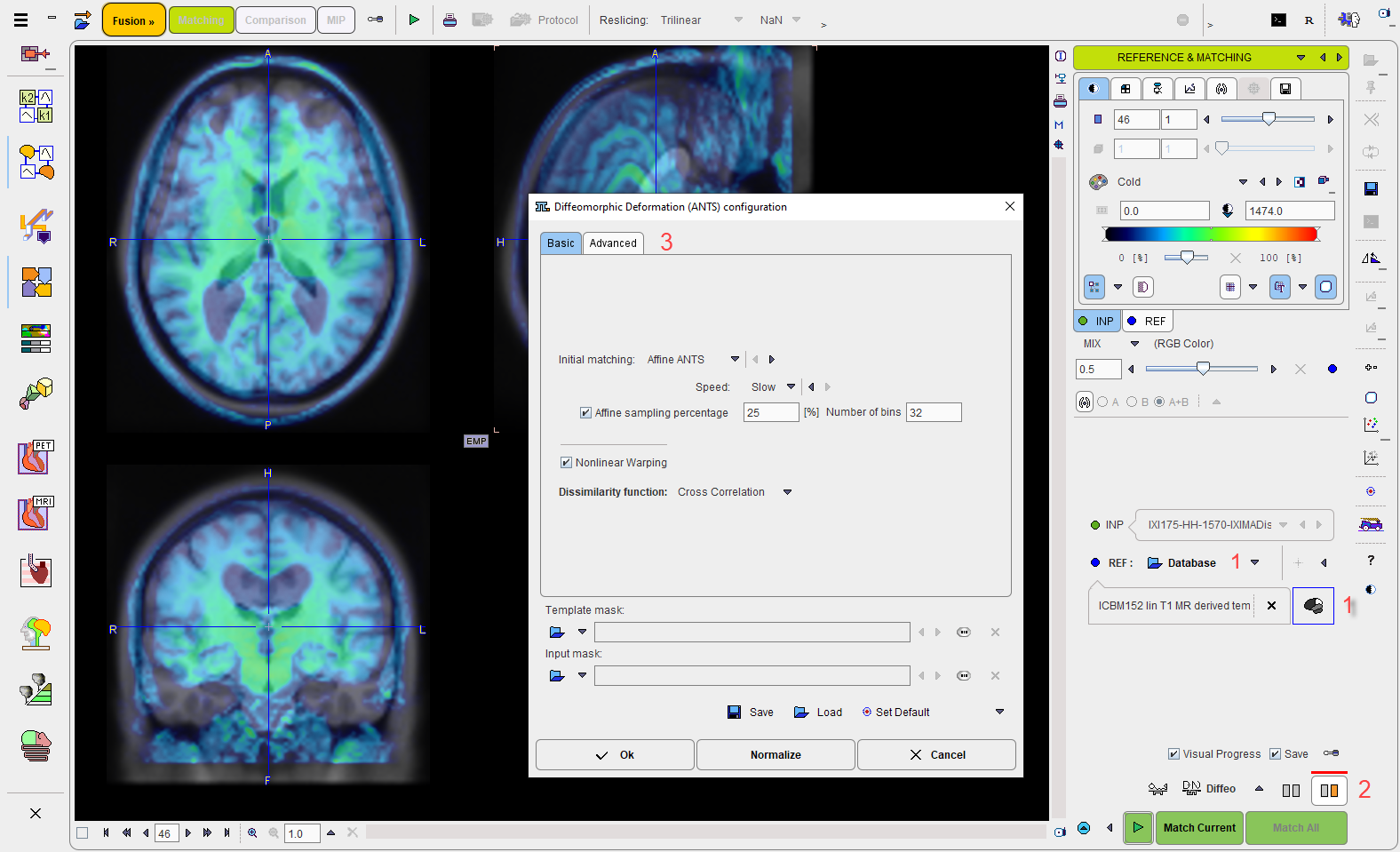Open the Matching page tab
Image resolution: width=1400 pixels, height=852 pixels.
click(x=202, y=20)
